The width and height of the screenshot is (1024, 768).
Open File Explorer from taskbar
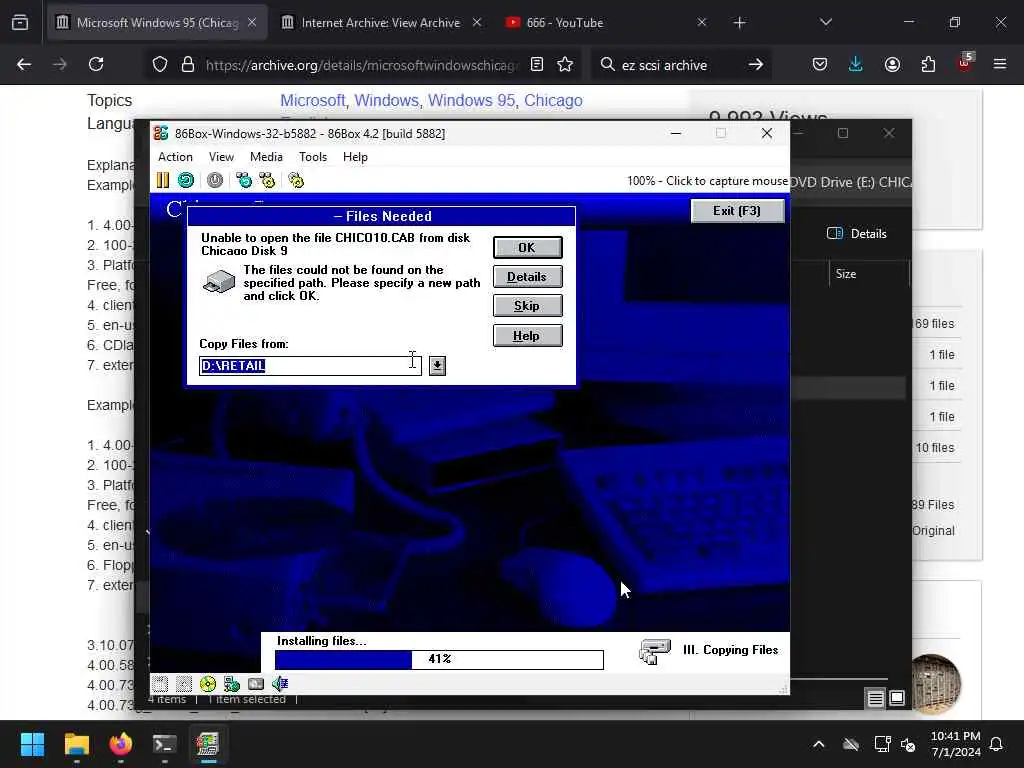coord(76,744)
